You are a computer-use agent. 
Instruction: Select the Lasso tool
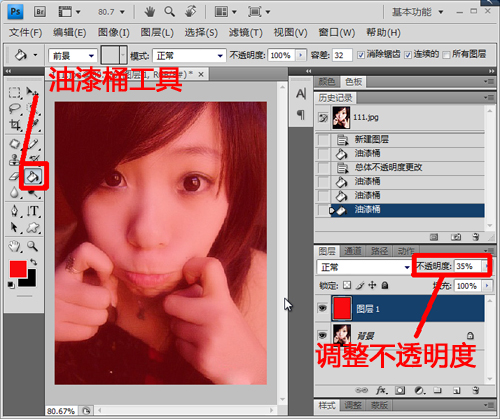pyautogui.click(x=14, y=108)
